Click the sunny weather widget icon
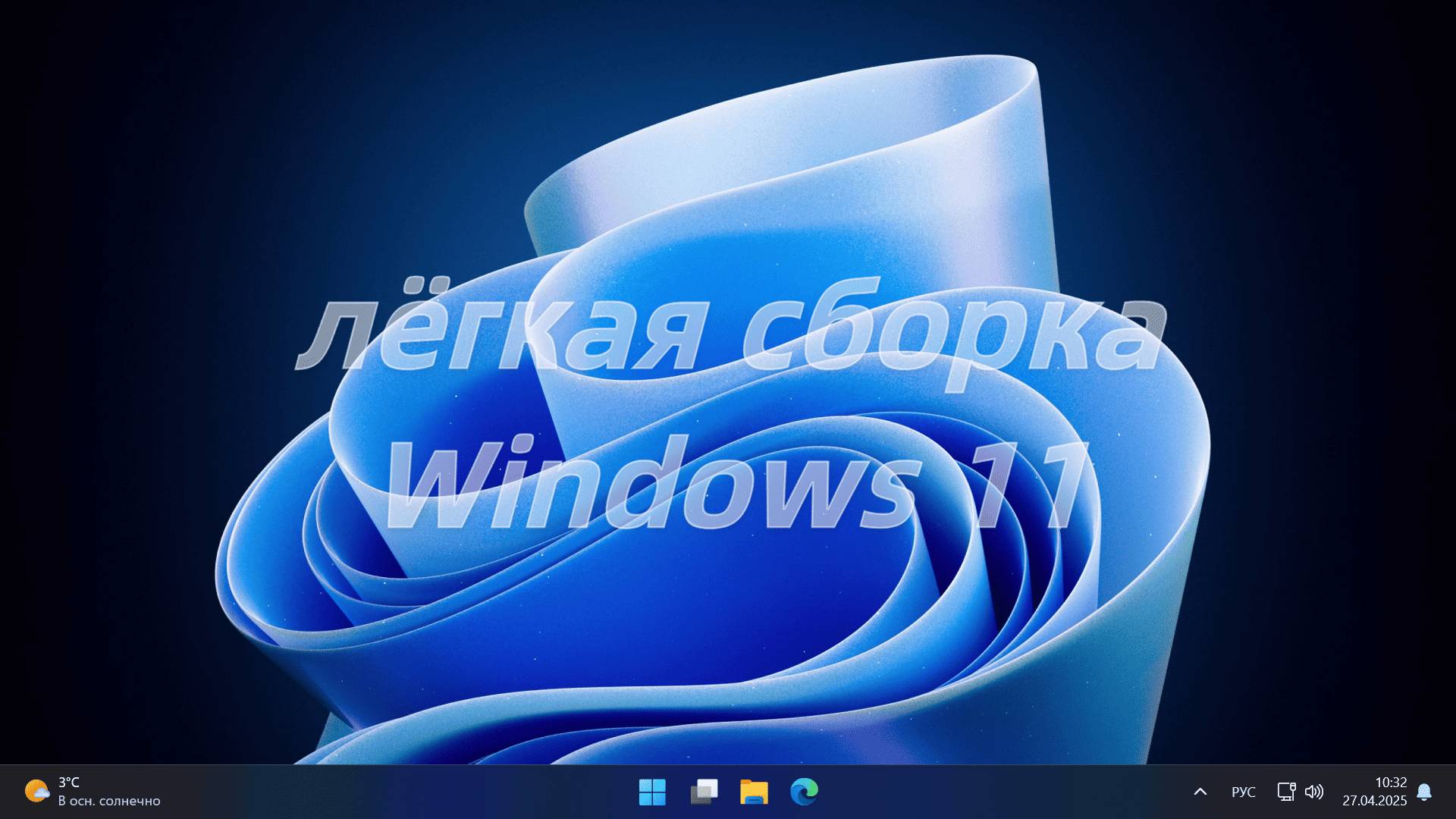1456x819 pixels. pyautogui.click(x=36, y=792)
